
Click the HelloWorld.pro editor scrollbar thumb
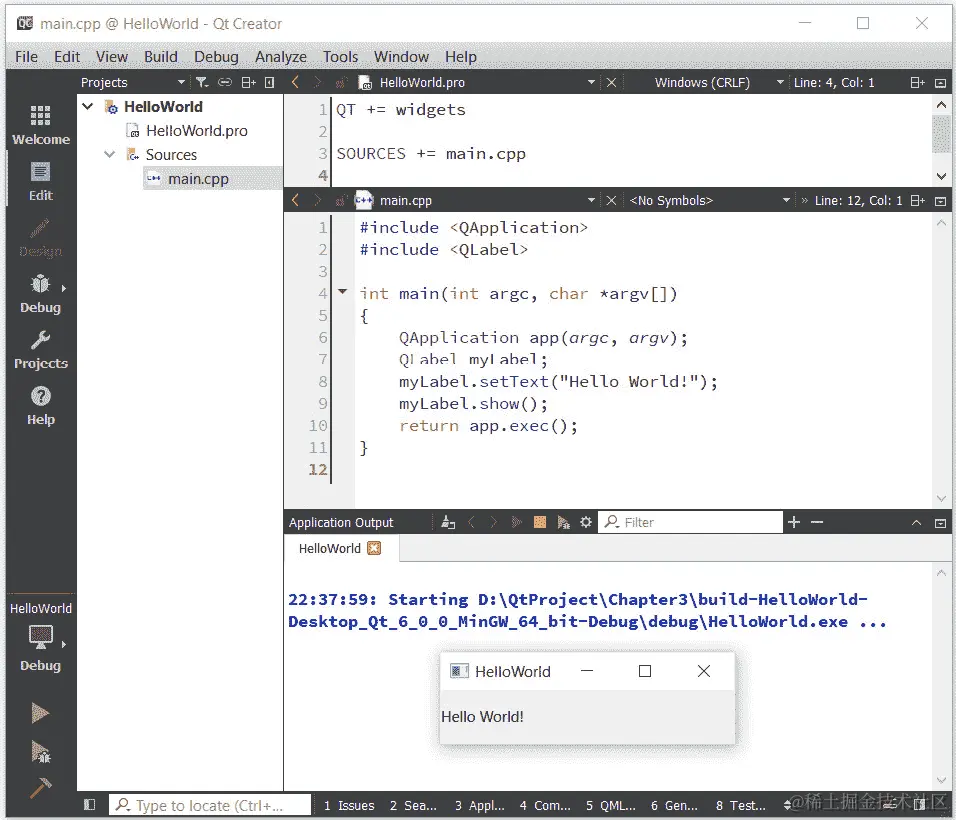[941, 134]
